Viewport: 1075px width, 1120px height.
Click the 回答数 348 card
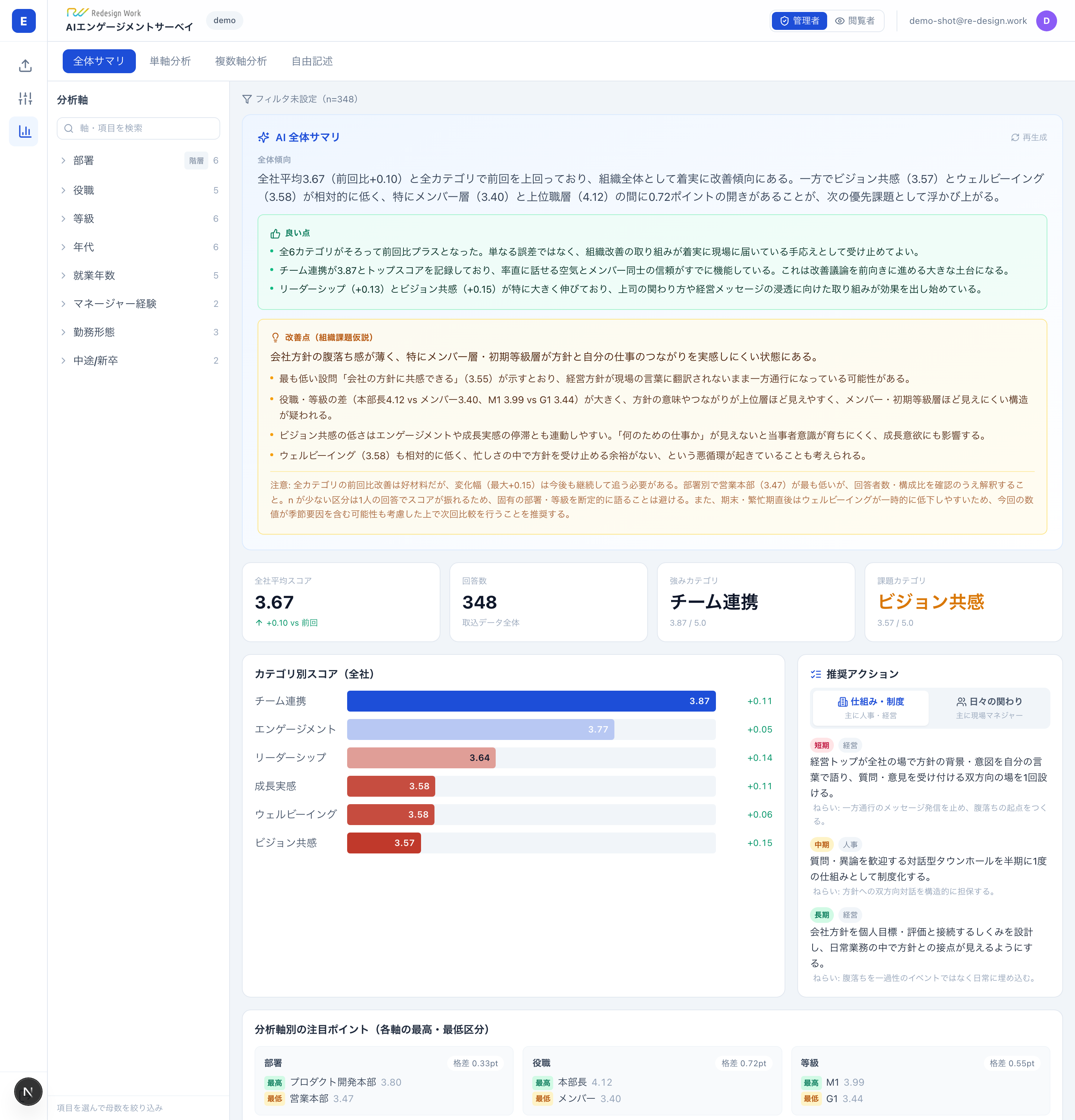[548, 602]
